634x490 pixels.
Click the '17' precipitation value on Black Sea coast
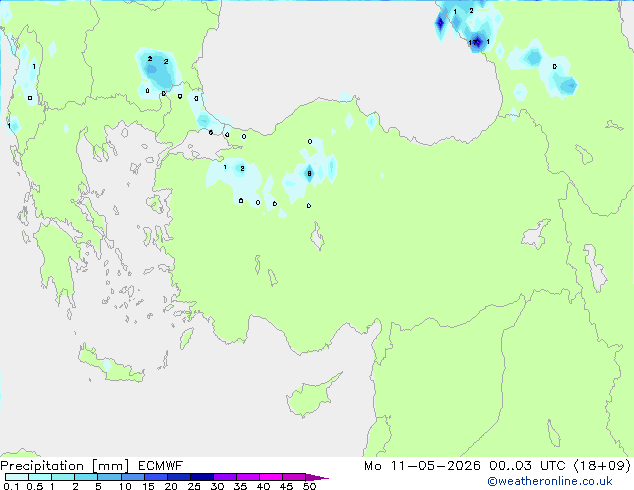473,42
